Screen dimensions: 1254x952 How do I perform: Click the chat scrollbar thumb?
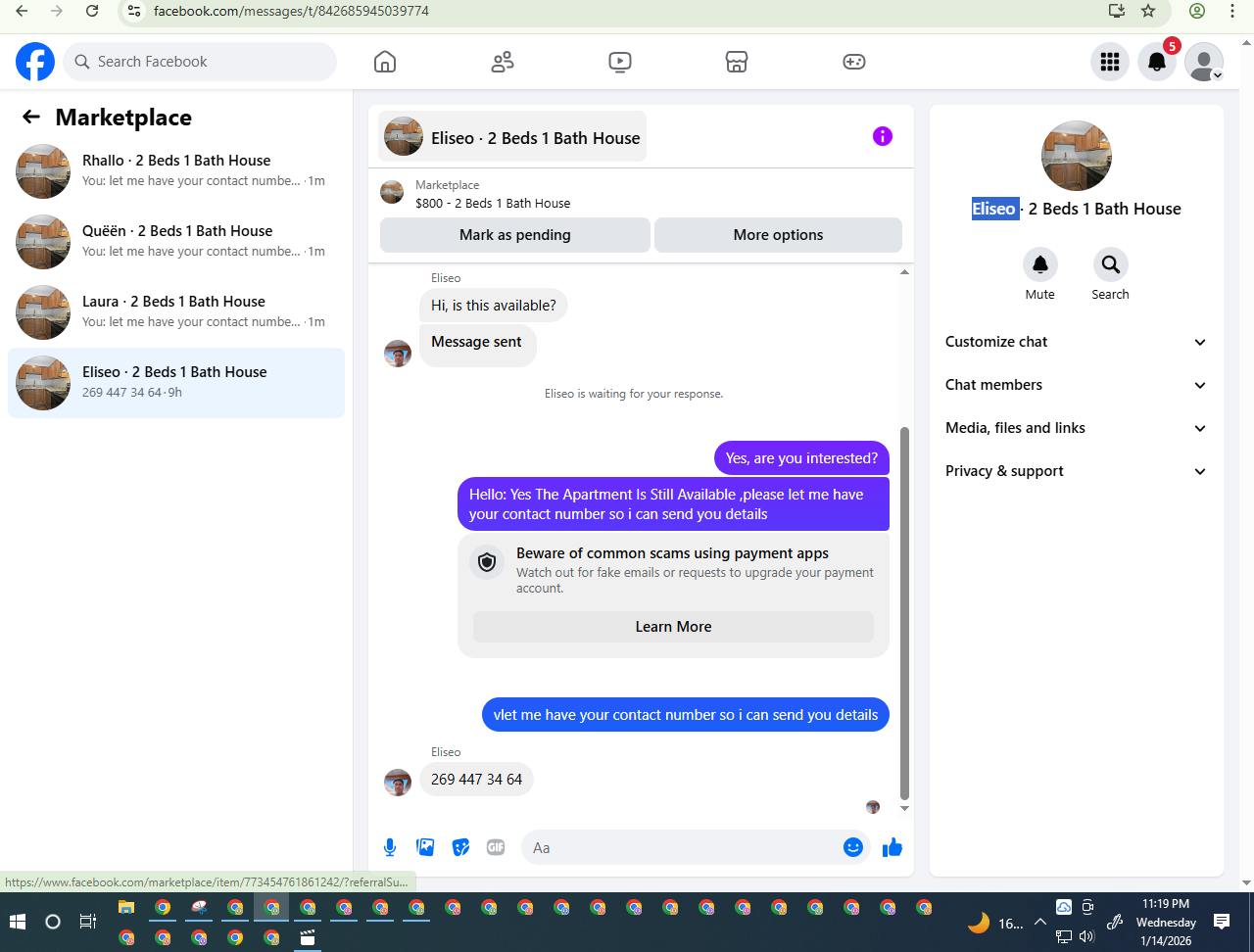904,612
